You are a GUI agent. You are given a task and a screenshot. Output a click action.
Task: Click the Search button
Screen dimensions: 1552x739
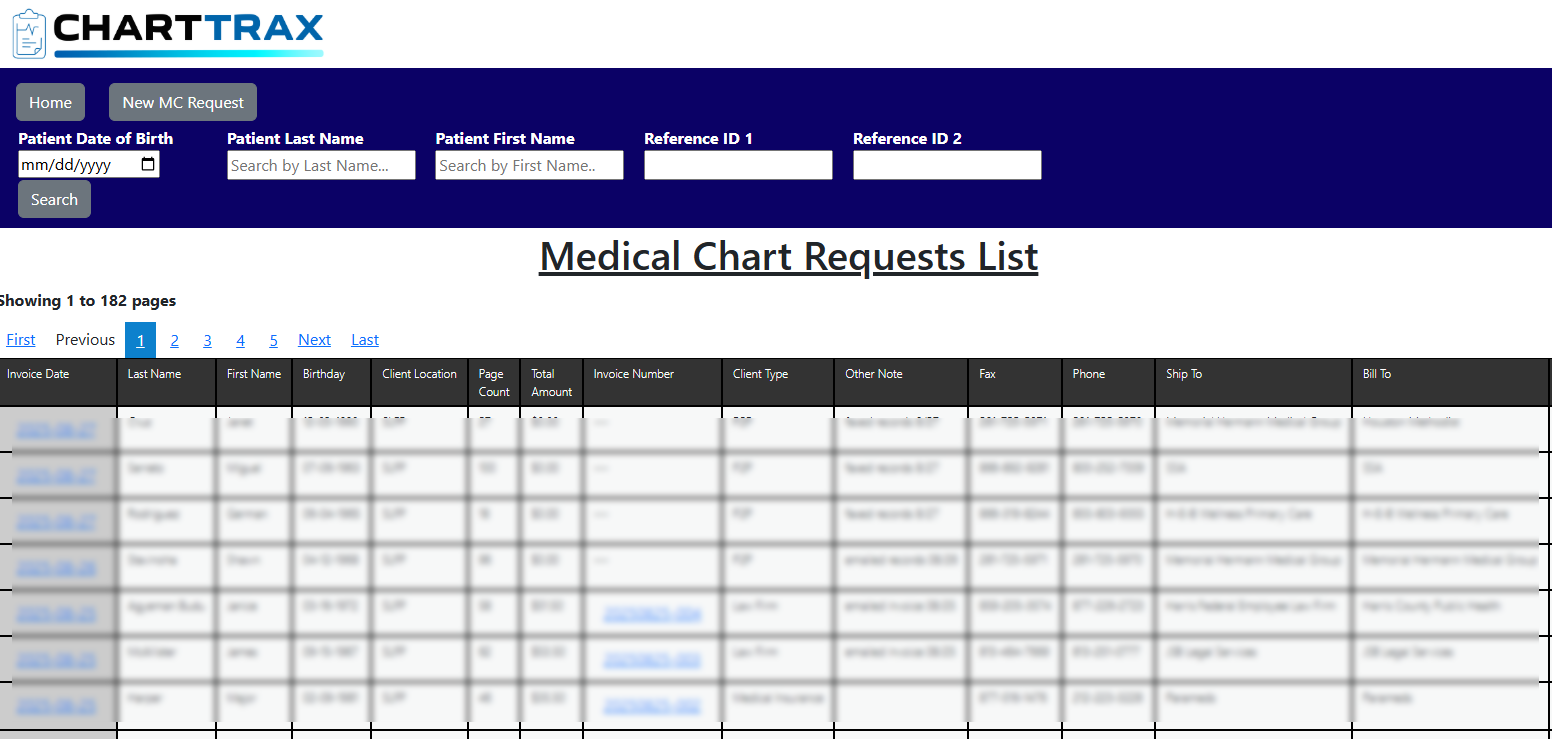[x=54, y=199]
